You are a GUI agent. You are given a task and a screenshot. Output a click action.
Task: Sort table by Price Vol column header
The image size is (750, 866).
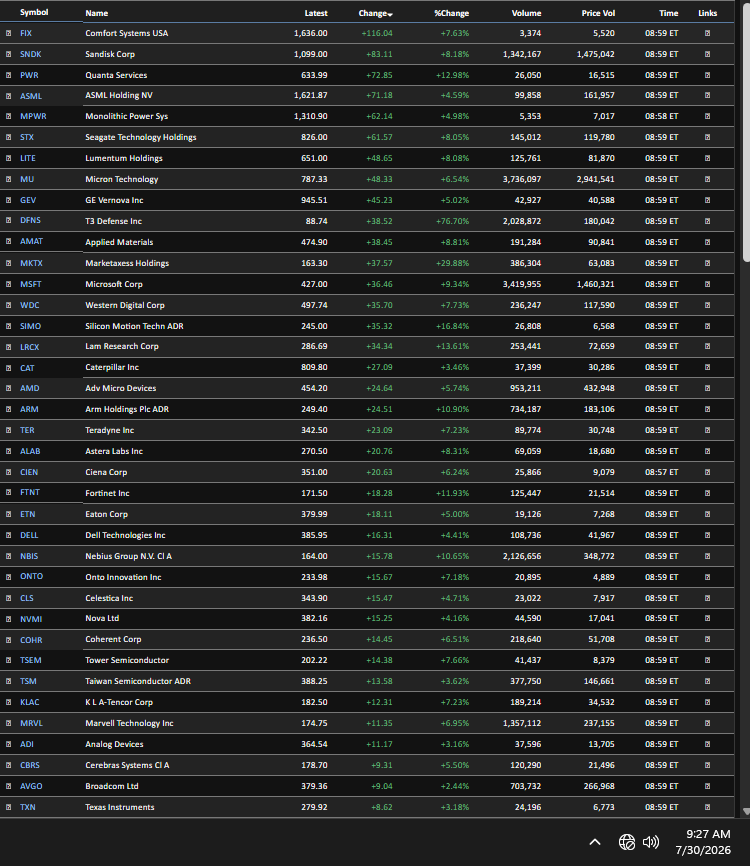598,13
